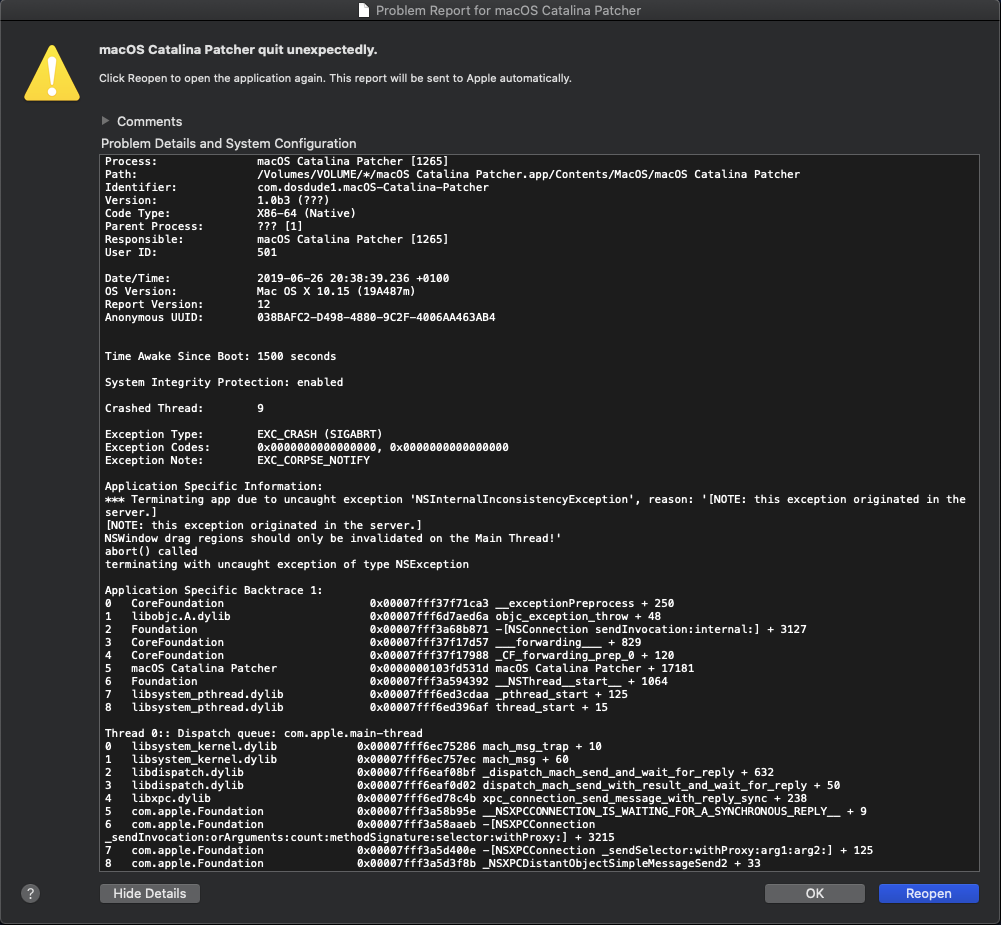This screenshot has width=1001, height=925.
Task: Click the mach_msg + 60 frame
Action: tap(336, 760)
